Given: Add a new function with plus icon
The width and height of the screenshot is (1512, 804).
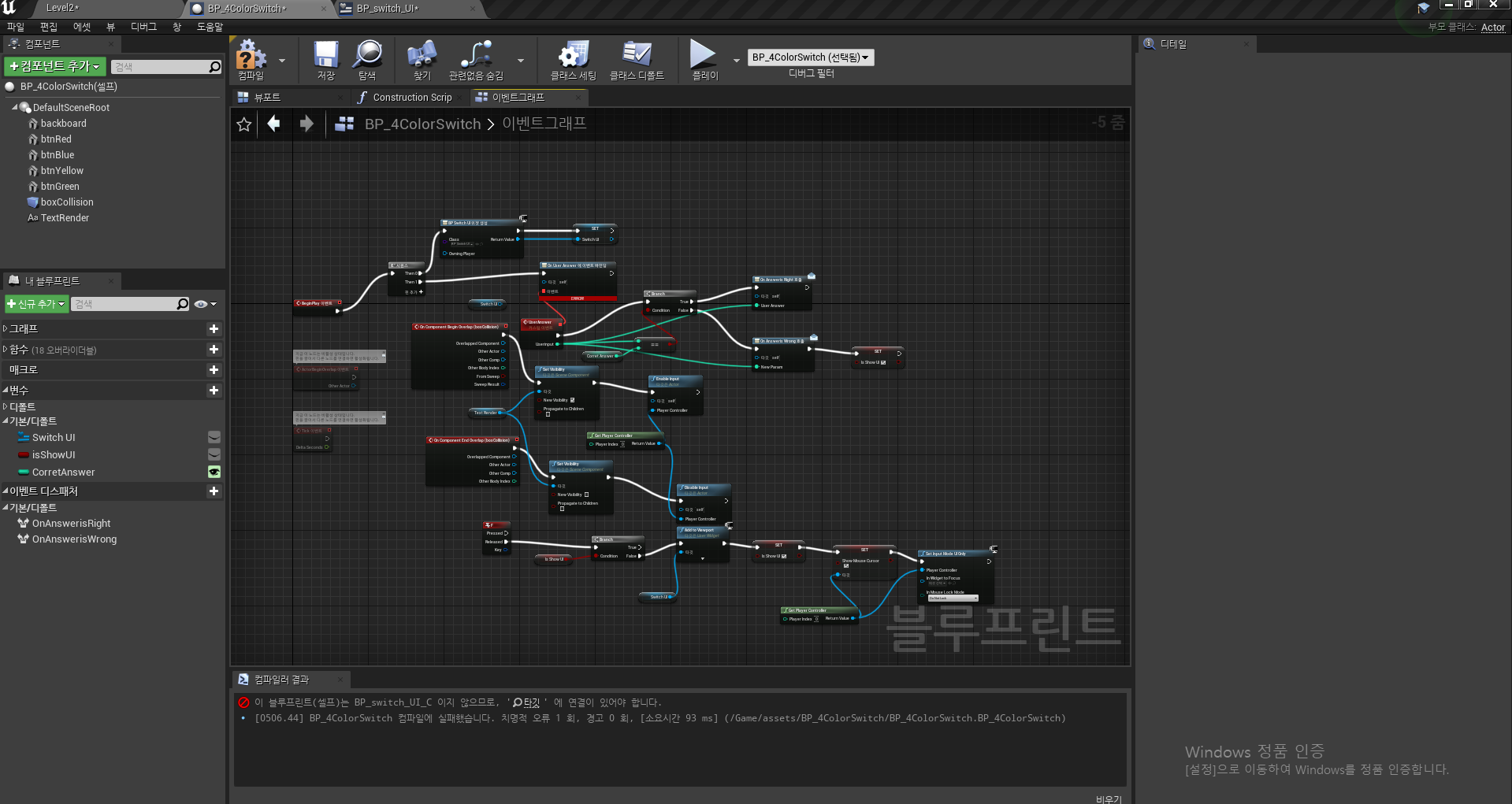Looking at the screenshot, I should point(214,350).
